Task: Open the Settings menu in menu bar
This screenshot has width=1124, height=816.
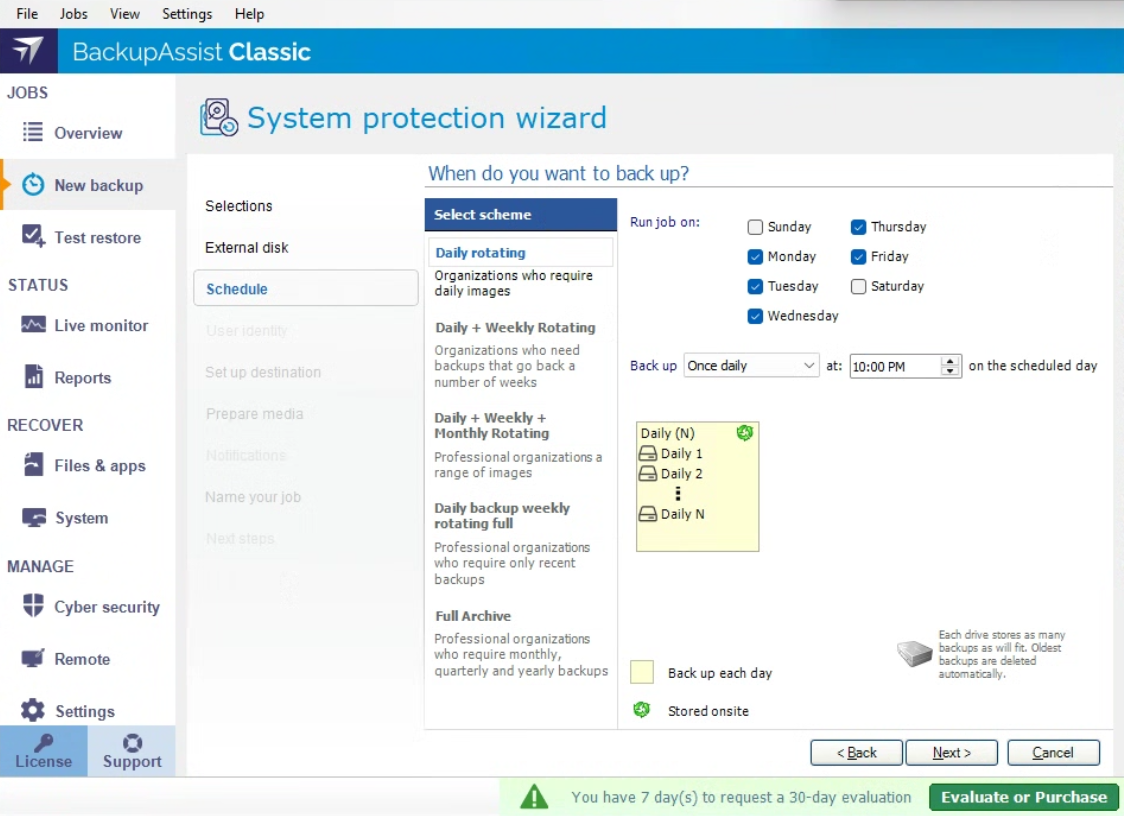Action: click(x=187, y=14)
